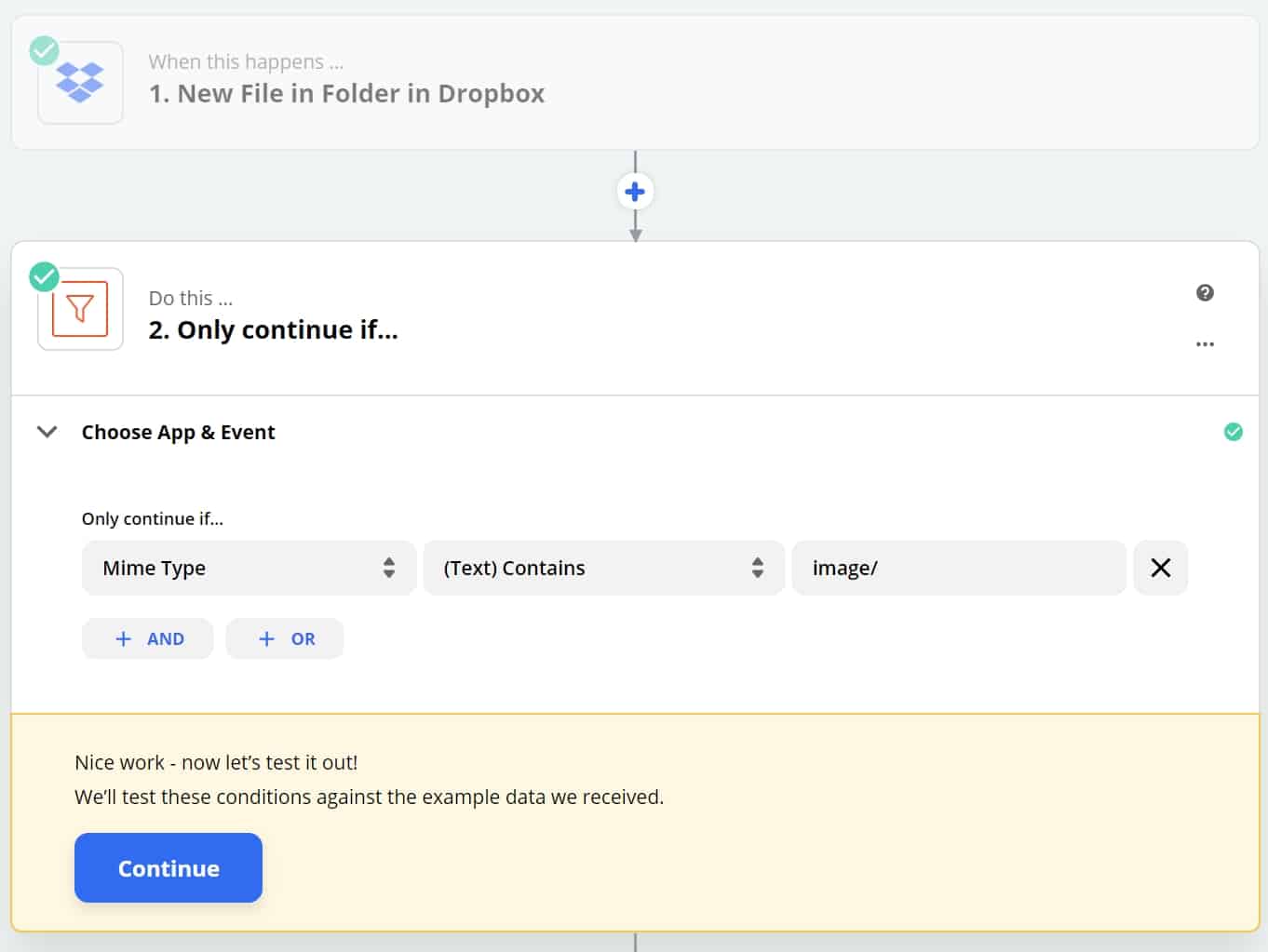Viewport: 1268px width, 952px height.
Task: Click the small Only continue if... label above conditions
Action: click(153, 518)
